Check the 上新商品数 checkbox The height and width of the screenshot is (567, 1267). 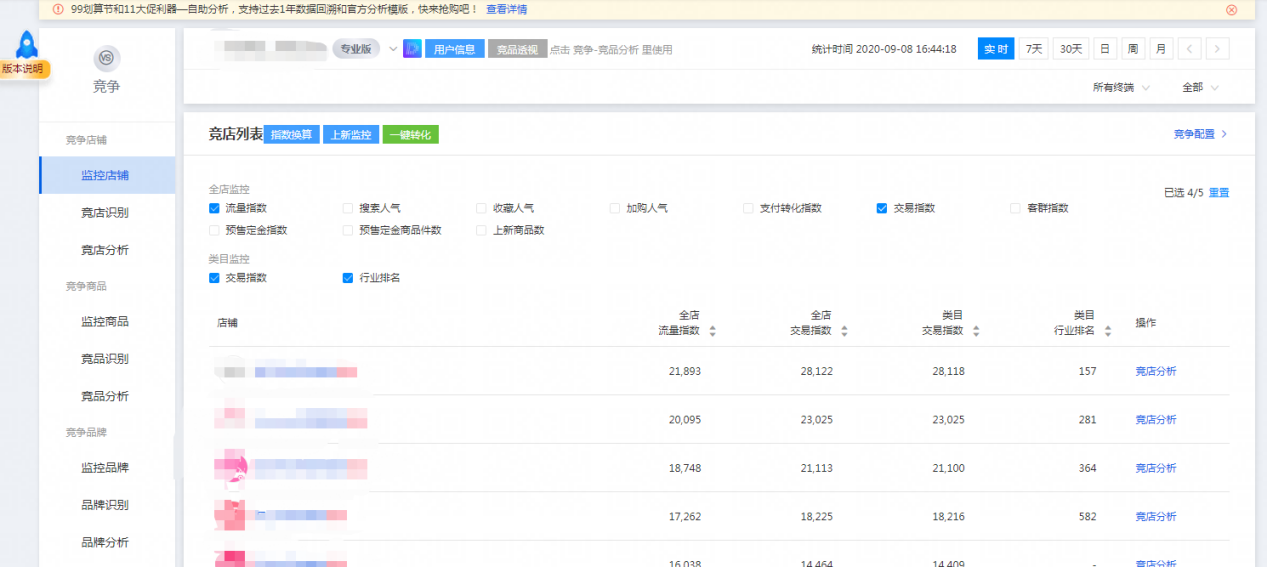482,230
